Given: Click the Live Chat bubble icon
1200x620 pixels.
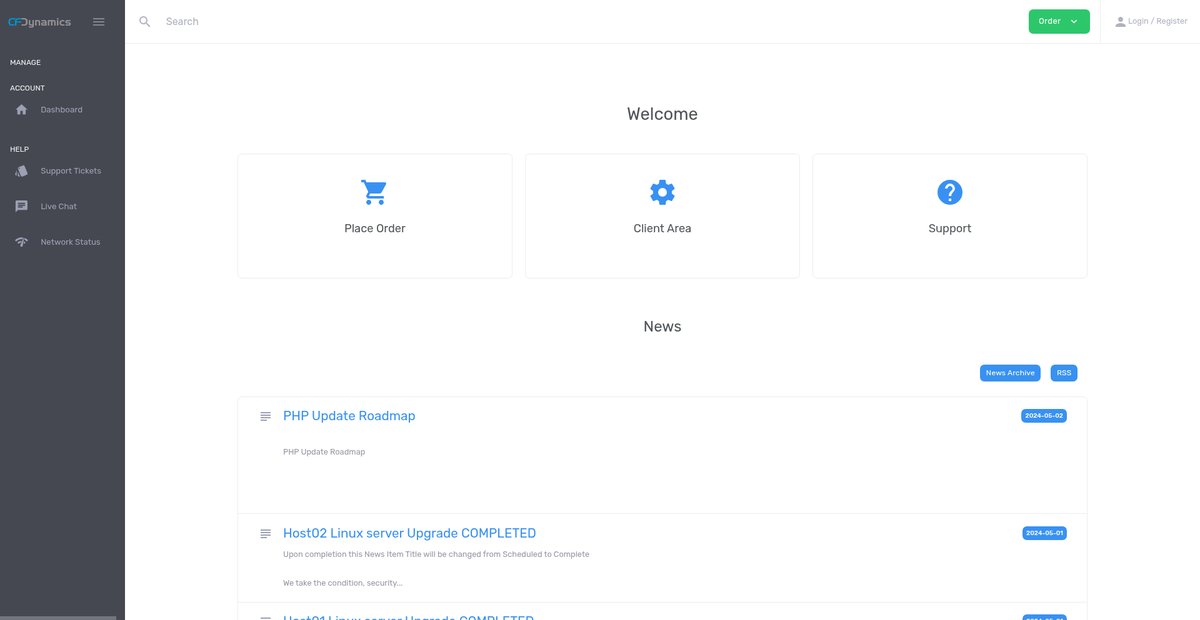Looking at the screenshot, I should point(22,207).
